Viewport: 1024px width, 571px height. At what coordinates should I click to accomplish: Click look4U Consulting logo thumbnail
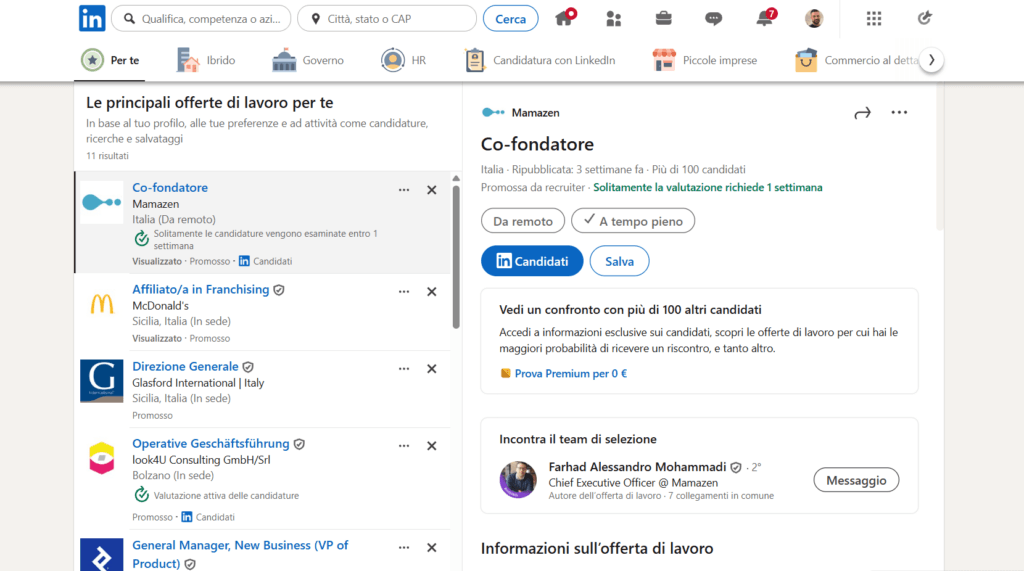pyautogui.click(x=101, y=458)
